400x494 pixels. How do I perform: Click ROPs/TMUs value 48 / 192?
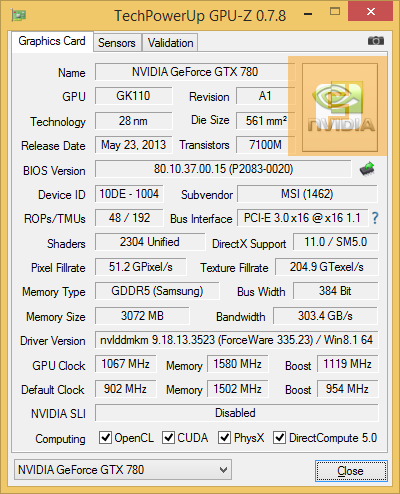coord(129,218)
